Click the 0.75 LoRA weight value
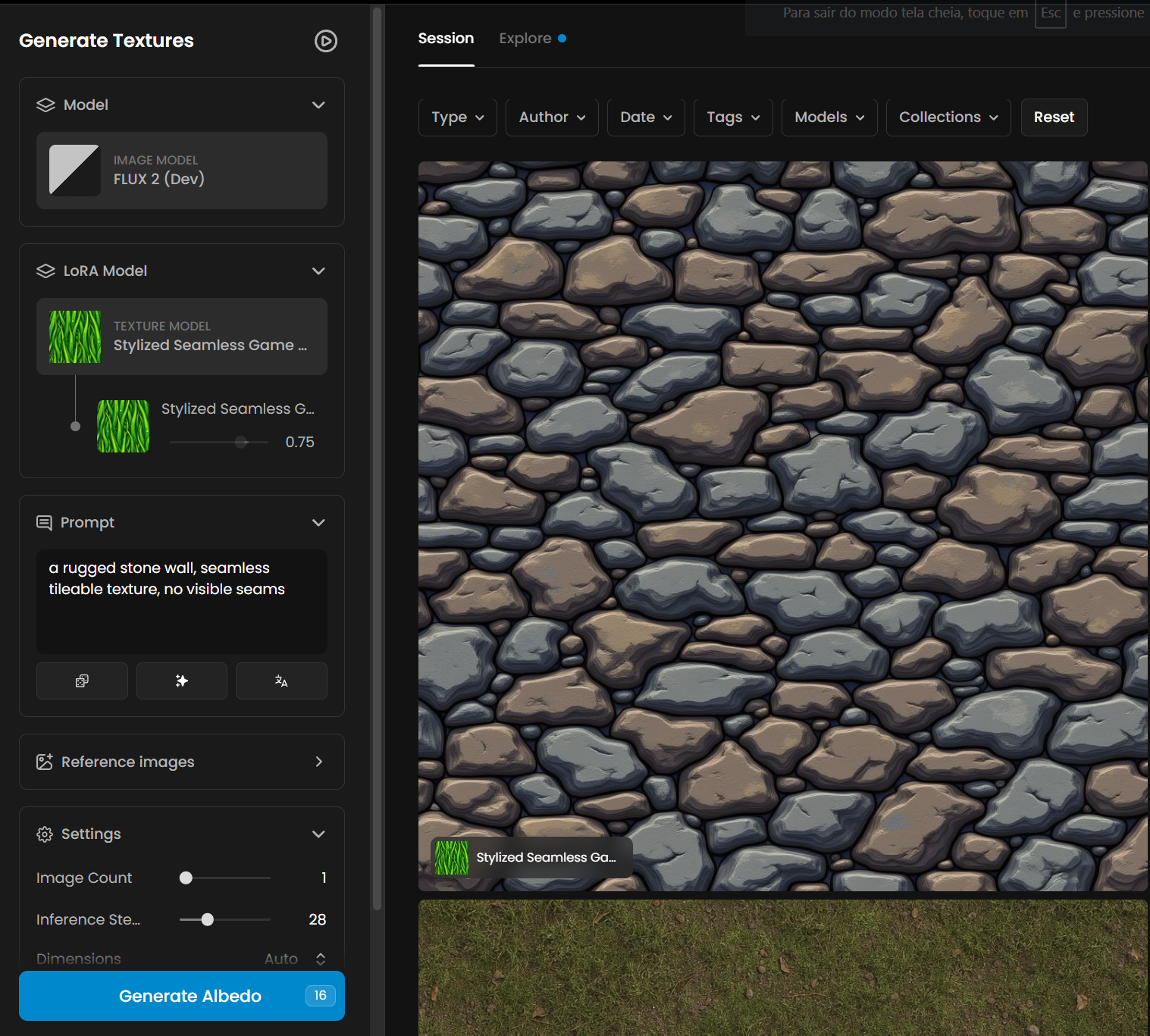The width and height of the screenshot is (1150, 1036). click(299, 442)
